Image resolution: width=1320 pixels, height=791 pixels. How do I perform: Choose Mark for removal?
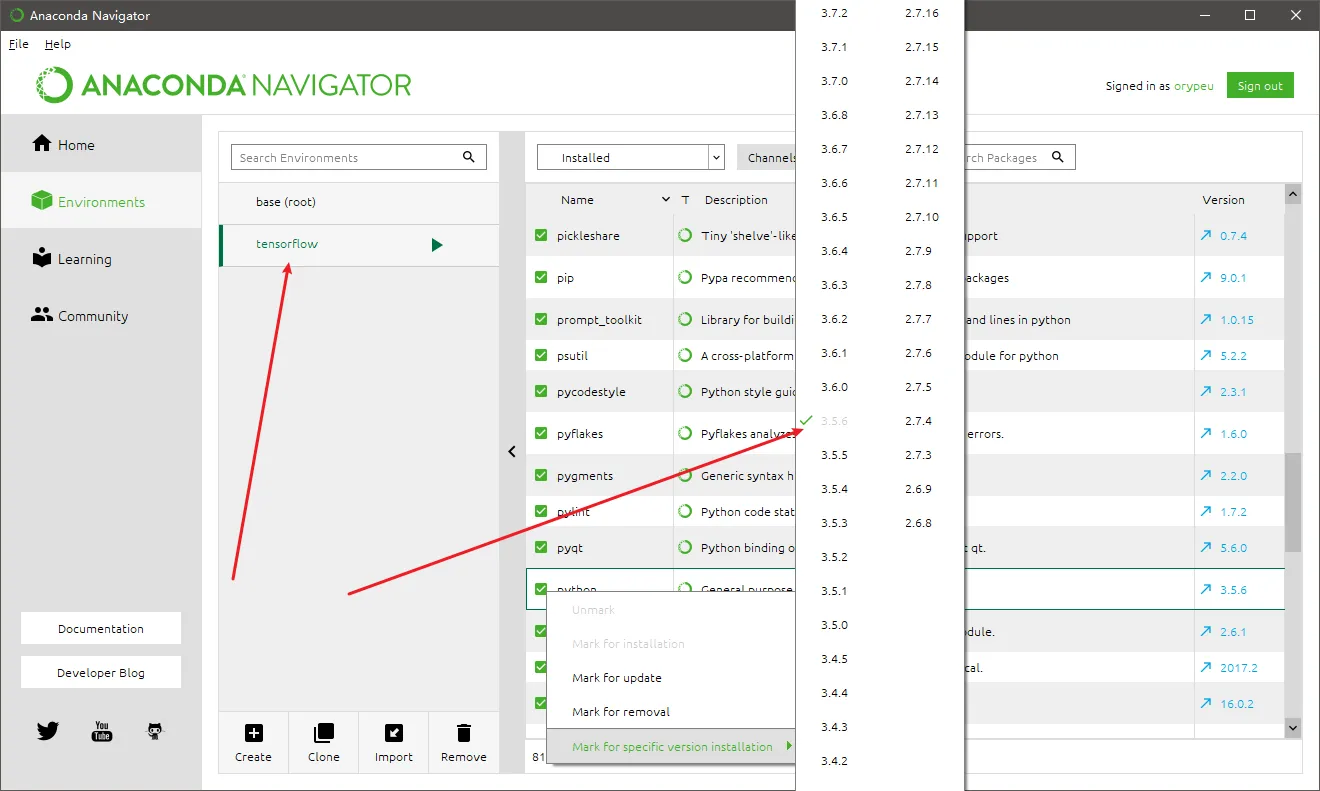(x=621, y=712)
